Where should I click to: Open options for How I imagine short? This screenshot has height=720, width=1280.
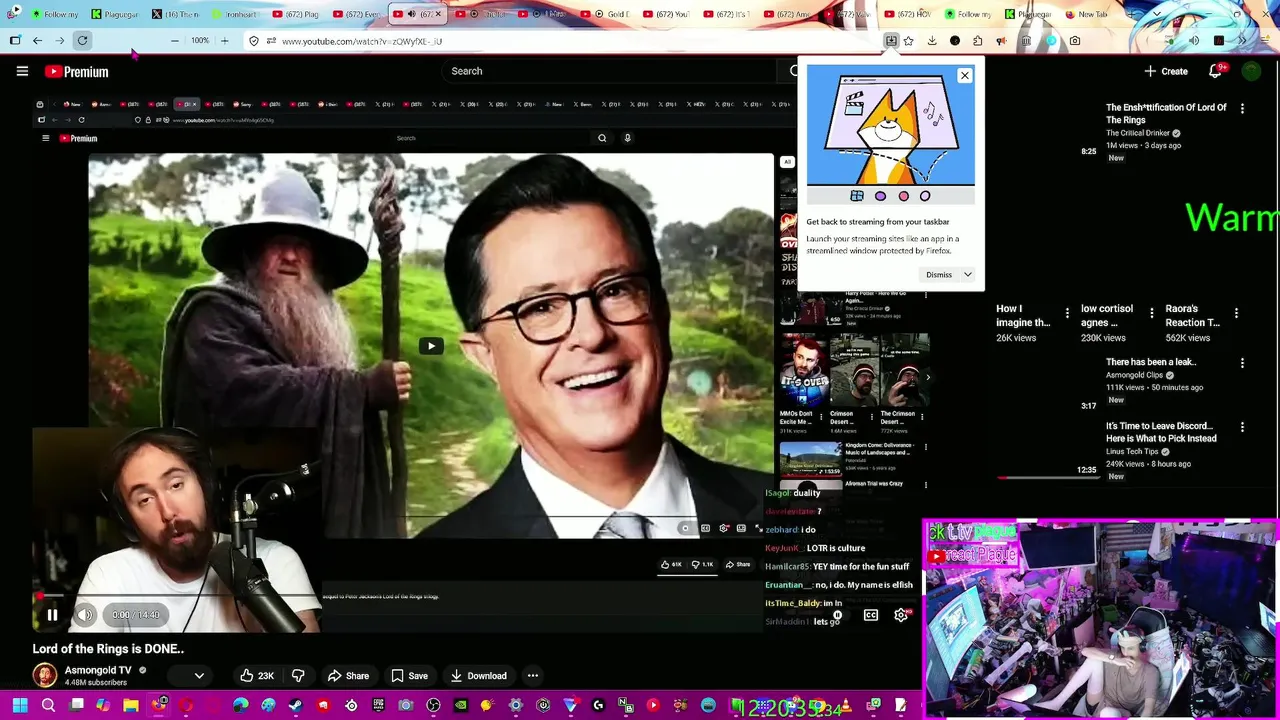tap(1067, 313)
